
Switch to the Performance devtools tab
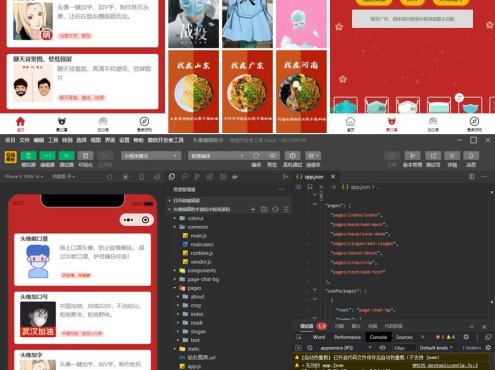(347, 337)
